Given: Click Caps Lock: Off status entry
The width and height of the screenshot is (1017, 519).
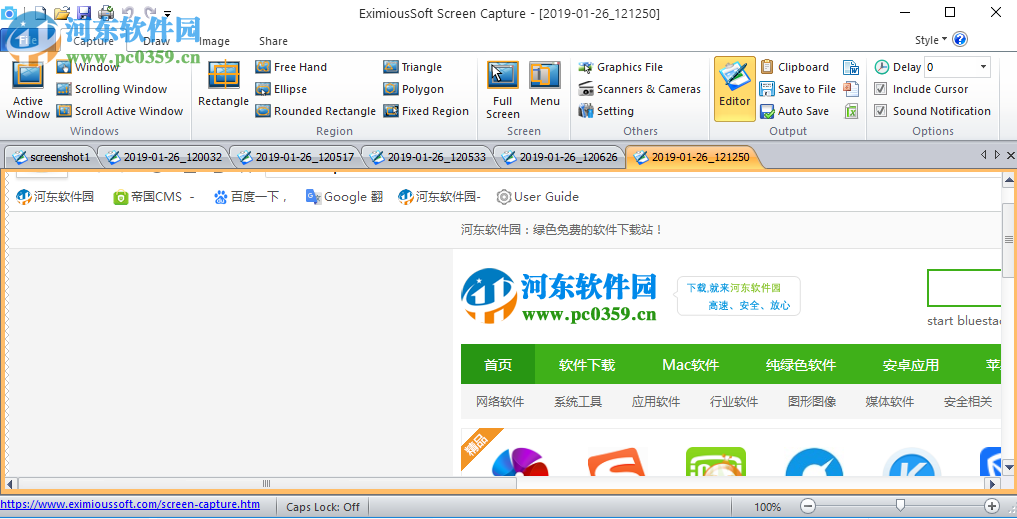Looking at the screenshot, I should [x=322, y=507].
